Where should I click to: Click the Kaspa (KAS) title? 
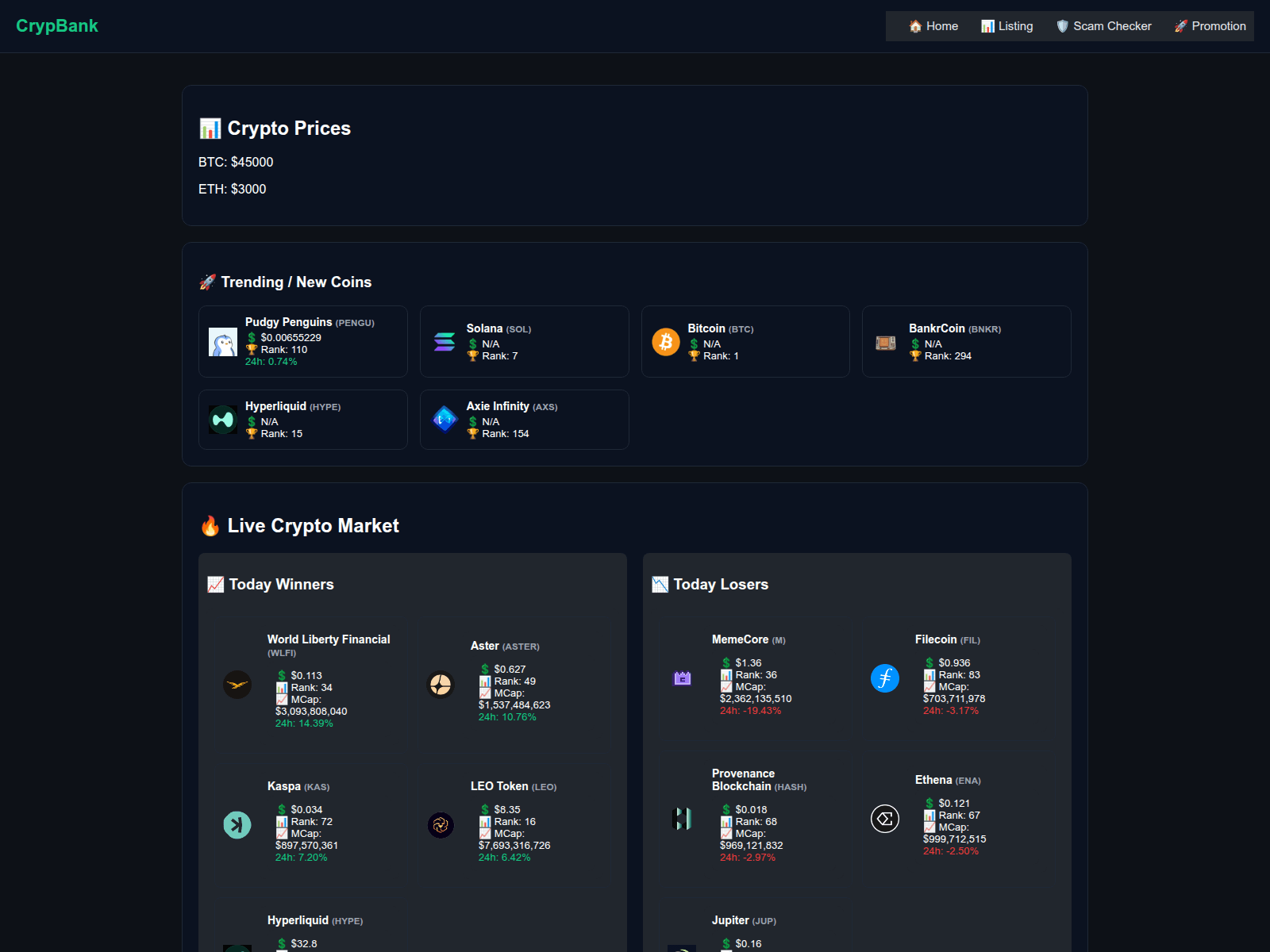[298, 786]
